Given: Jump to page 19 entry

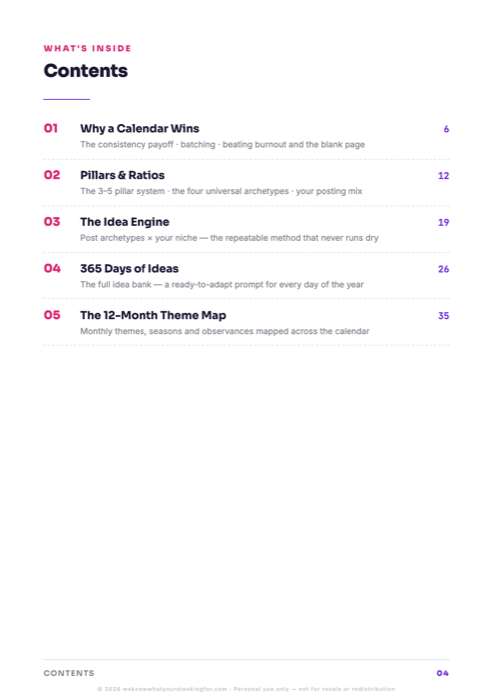Looking at the screenshot, I should point(443,222).
